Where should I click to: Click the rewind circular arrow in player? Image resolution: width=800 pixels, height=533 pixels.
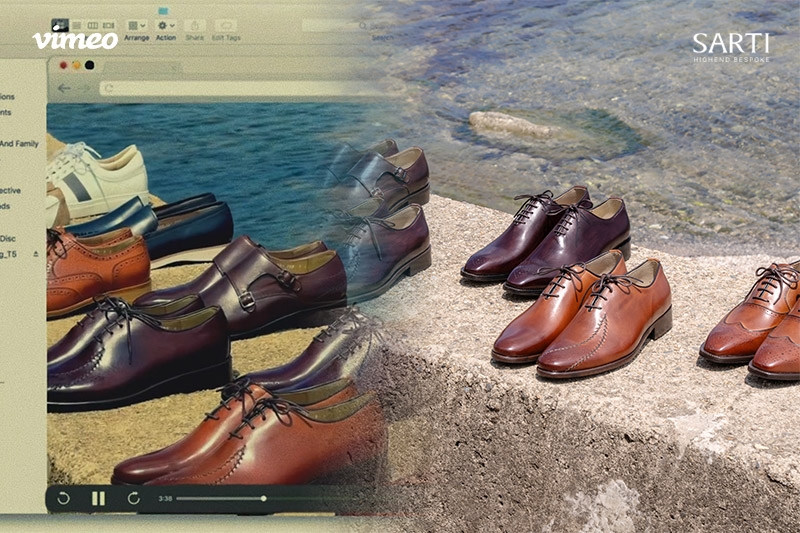tap(64, 497)
